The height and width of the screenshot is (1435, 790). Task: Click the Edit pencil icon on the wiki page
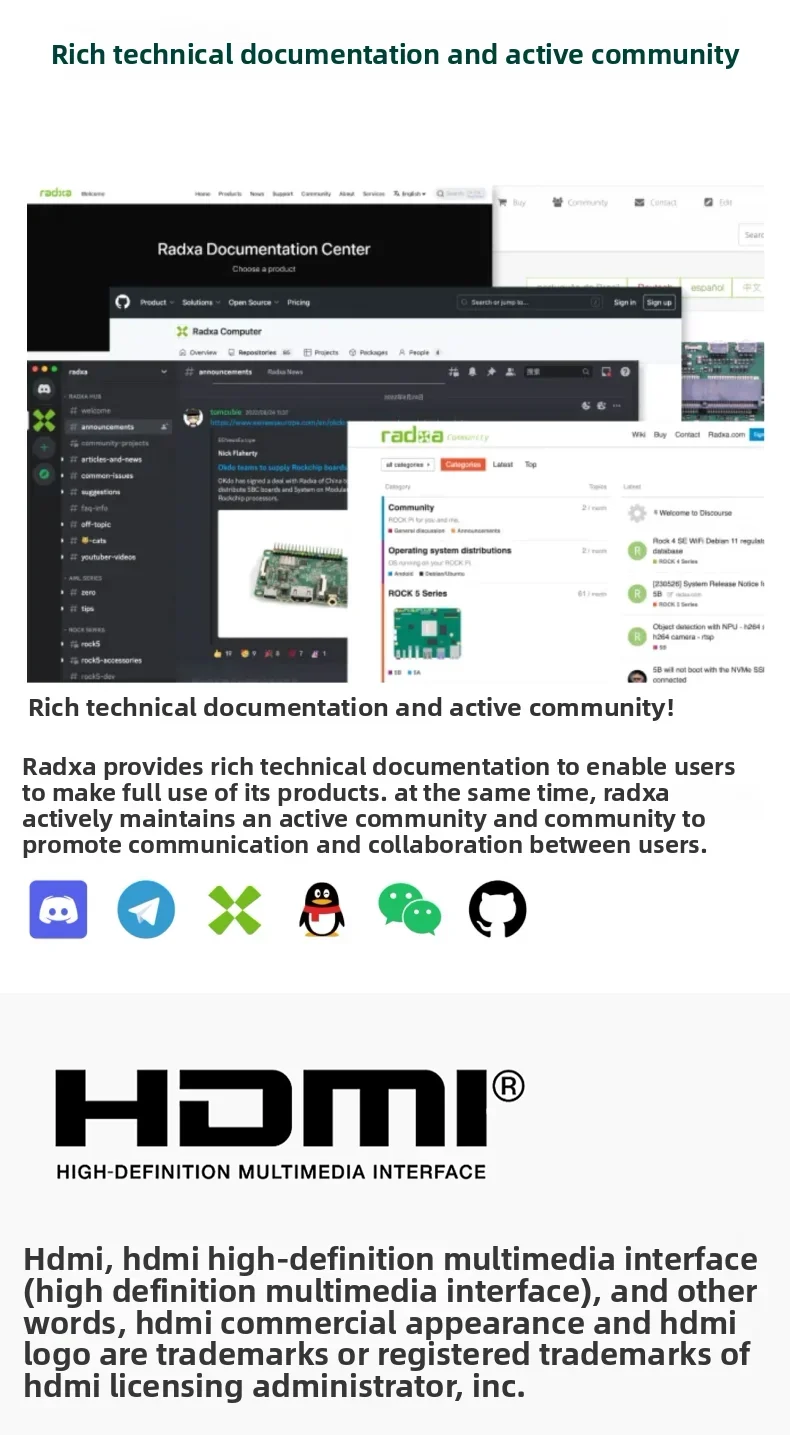708,202
